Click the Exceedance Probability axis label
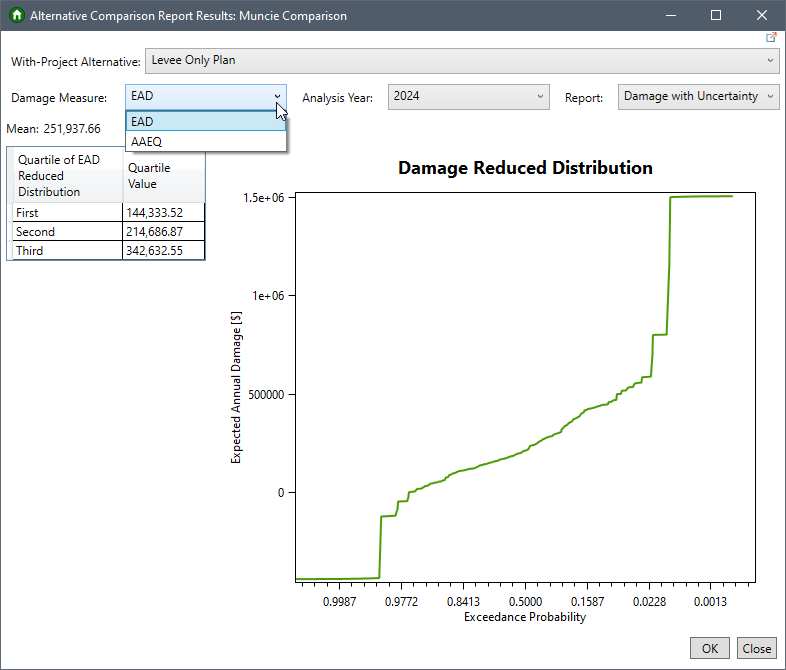This screenshot has height=670, width=786. [x=525, y=617]
